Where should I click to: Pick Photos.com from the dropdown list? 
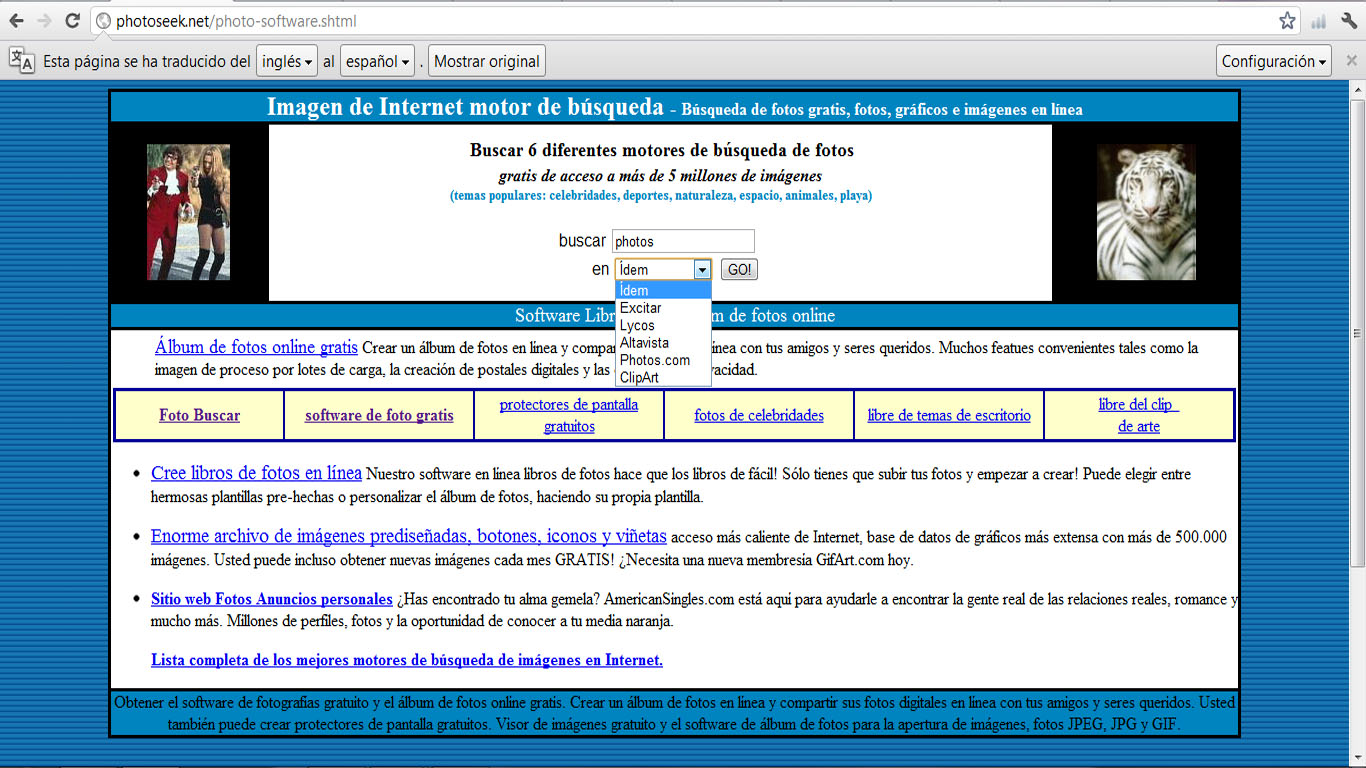663,360
